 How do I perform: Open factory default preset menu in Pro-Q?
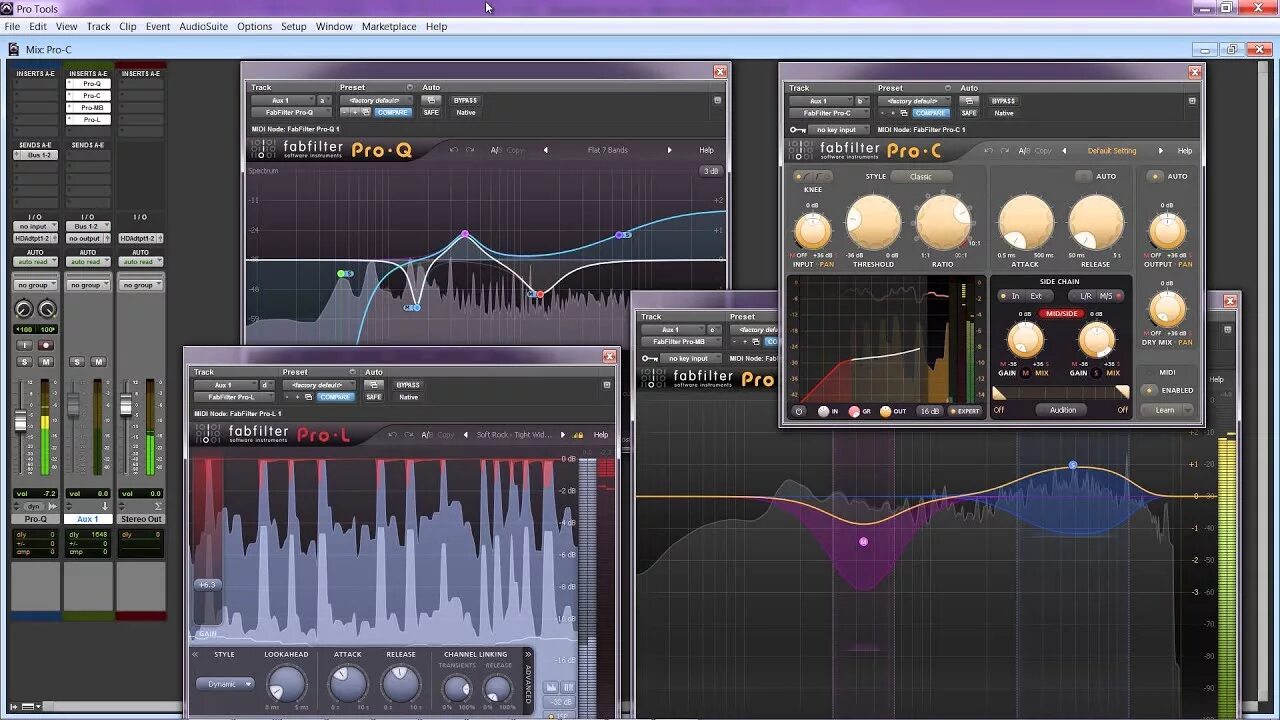click(x=375, y=100)
